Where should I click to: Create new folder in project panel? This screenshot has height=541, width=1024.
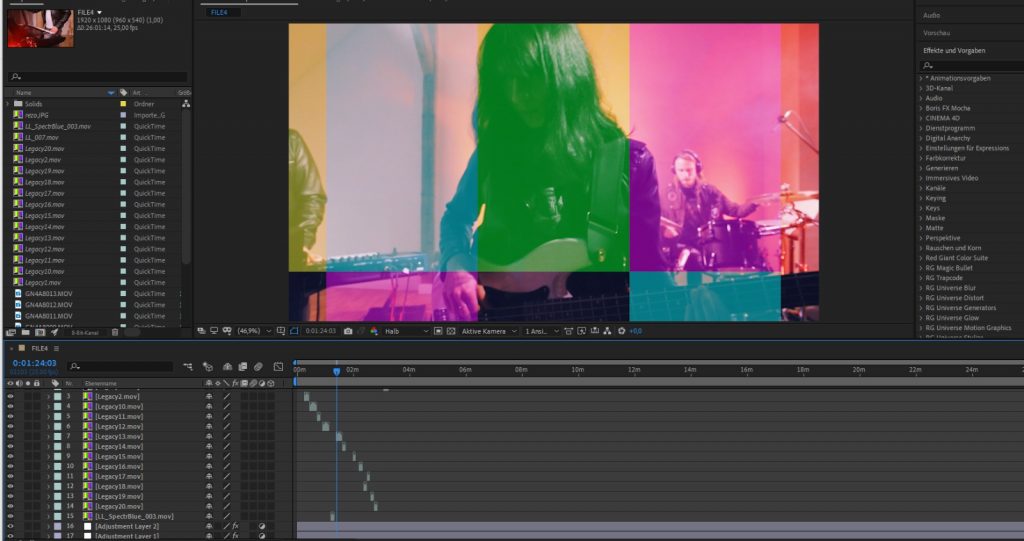click(x=25, y=332)
